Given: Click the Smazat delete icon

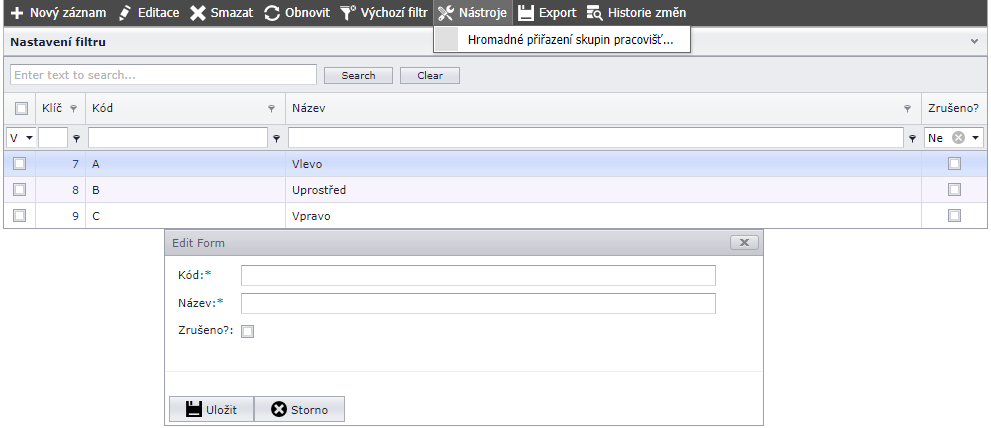Looking at the screenshot, I should (x=198, y=13).
